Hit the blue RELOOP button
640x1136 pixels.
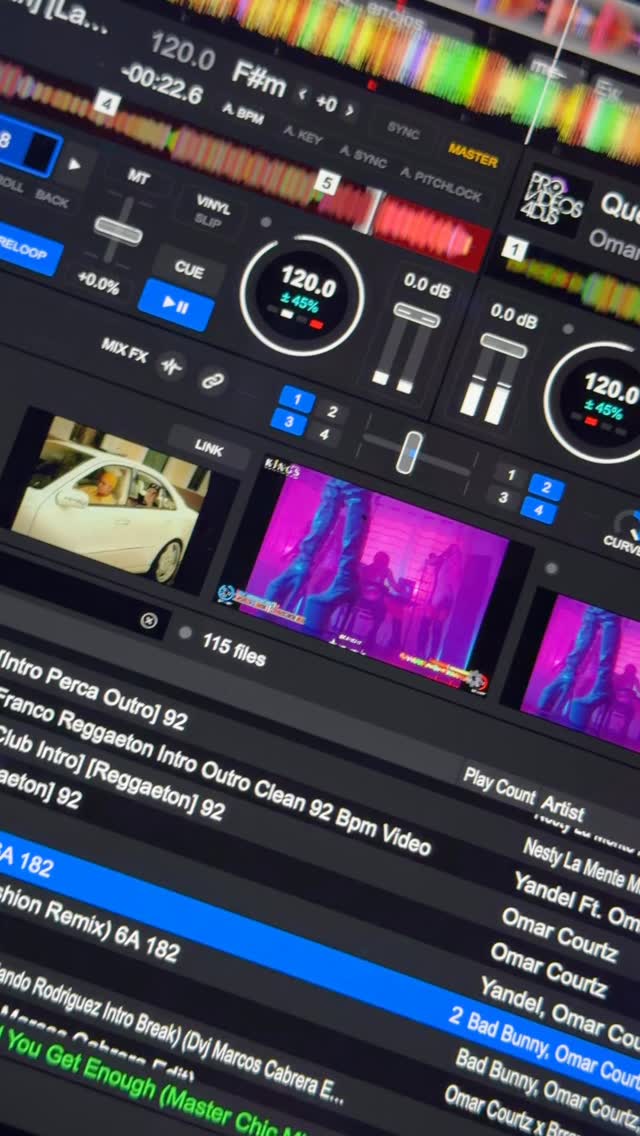coord(26,248)
